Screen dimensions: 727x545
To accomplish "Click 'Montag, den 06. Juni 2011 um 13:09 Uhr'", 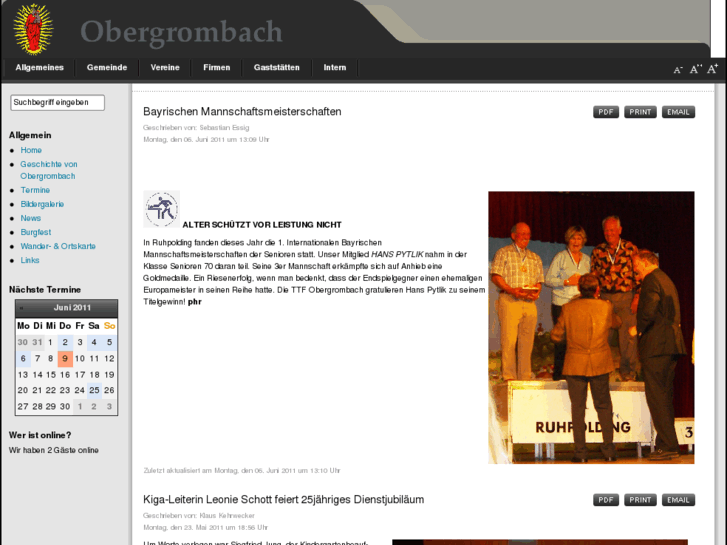I will click(x=206, y=140).
